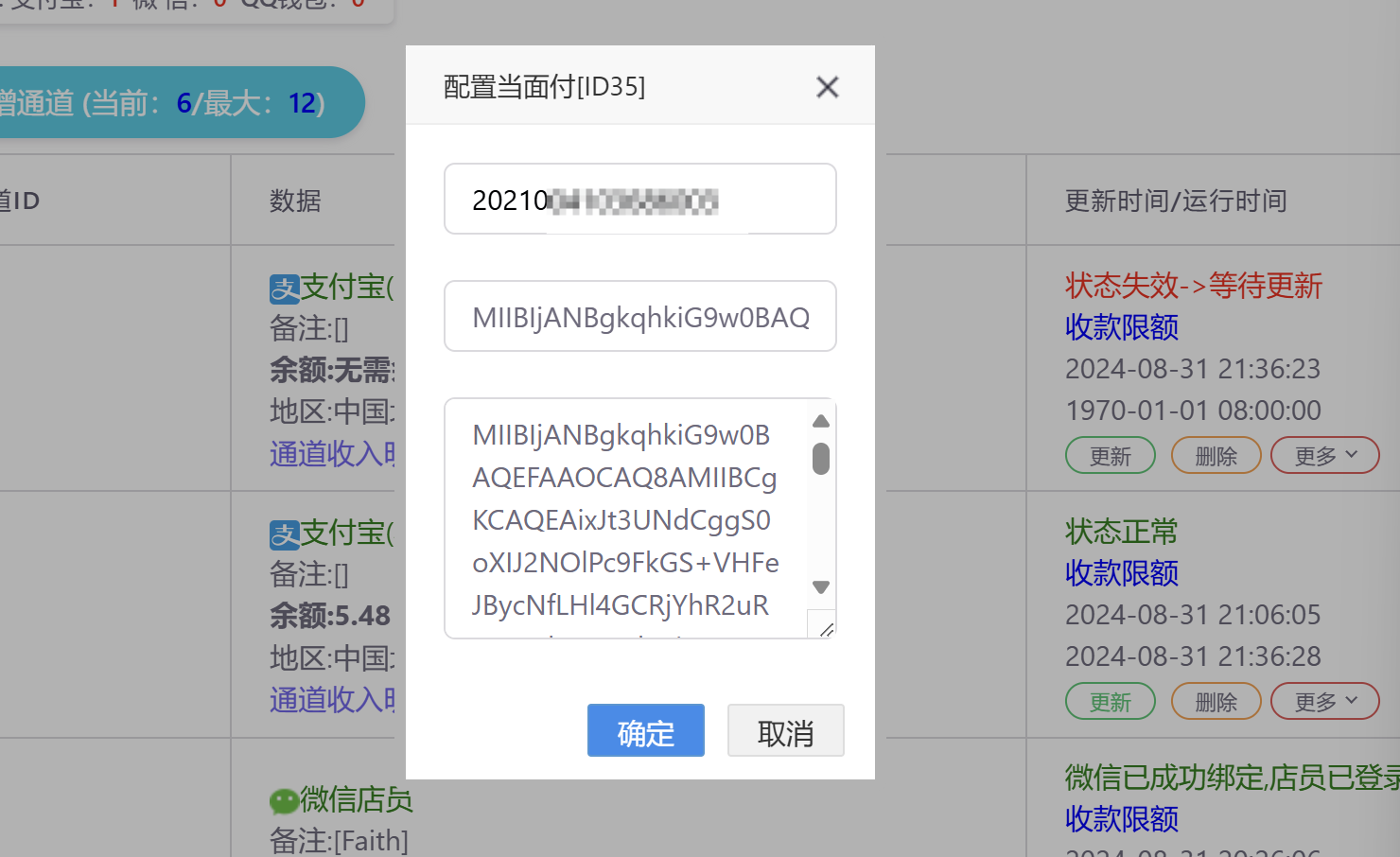Click WeChat icon beside 微信店员
The image size is (1400, 857).
click(x=285, y=801)
